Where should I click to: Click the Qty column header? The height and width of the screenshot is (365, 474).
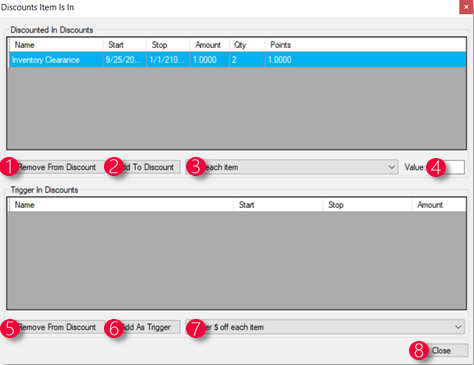point(247,45)
